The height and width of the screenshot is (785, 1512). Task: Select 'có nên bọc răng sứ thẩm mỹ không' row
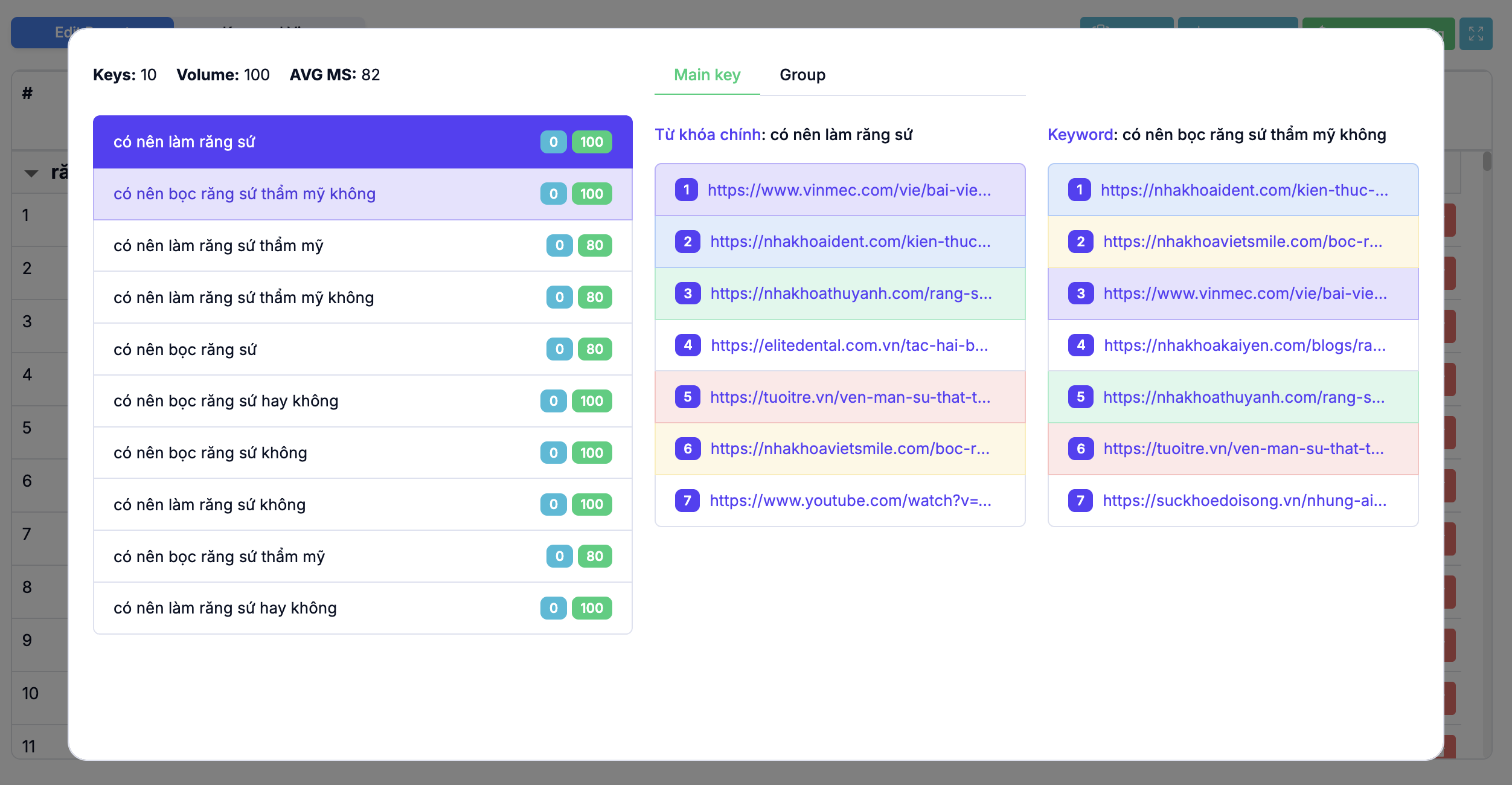point(362,194)
